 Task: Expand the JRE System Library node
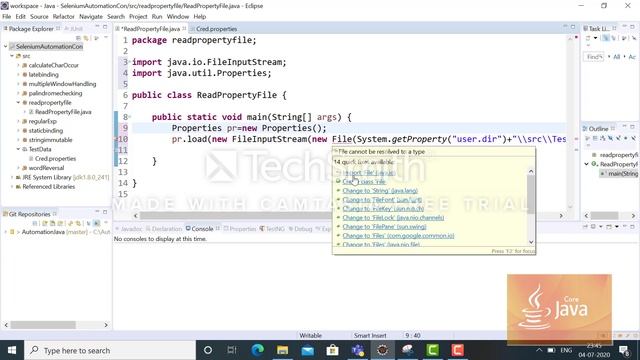coord(12,178)
